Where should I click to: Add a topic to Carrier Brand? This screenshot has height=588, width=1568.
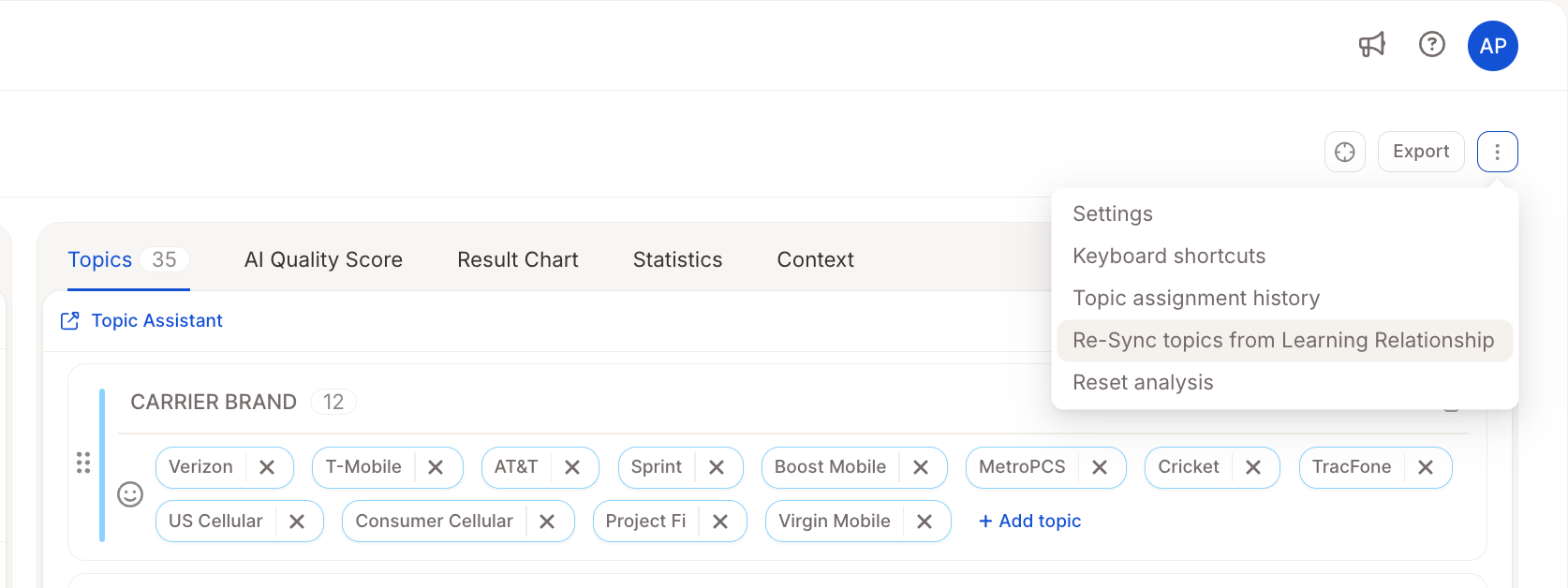click(1029, 522)
